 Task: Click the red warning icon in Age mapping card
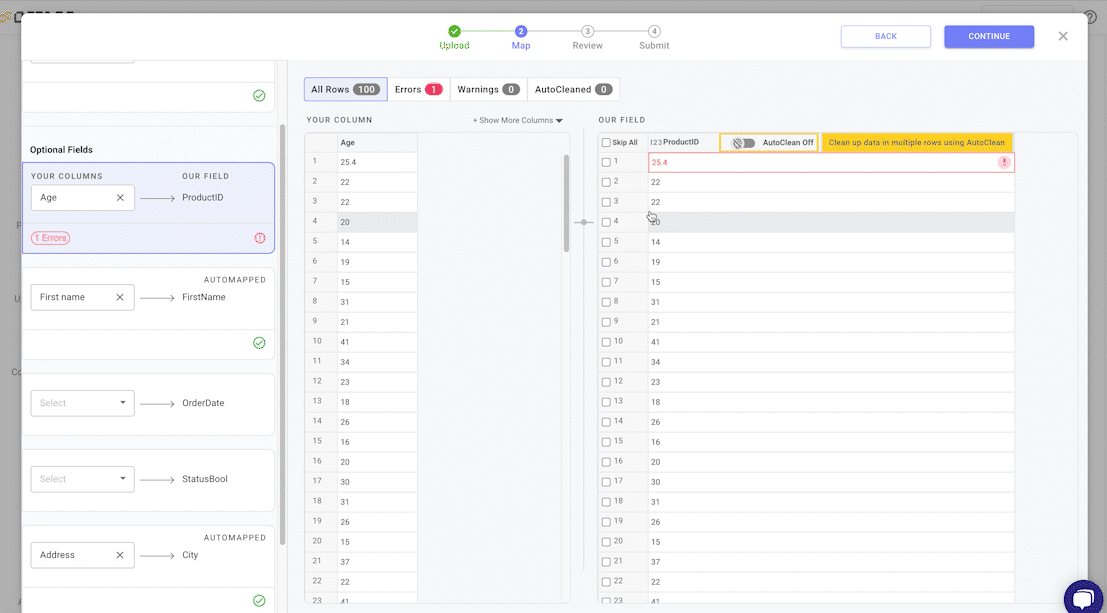tap(260, 238)
